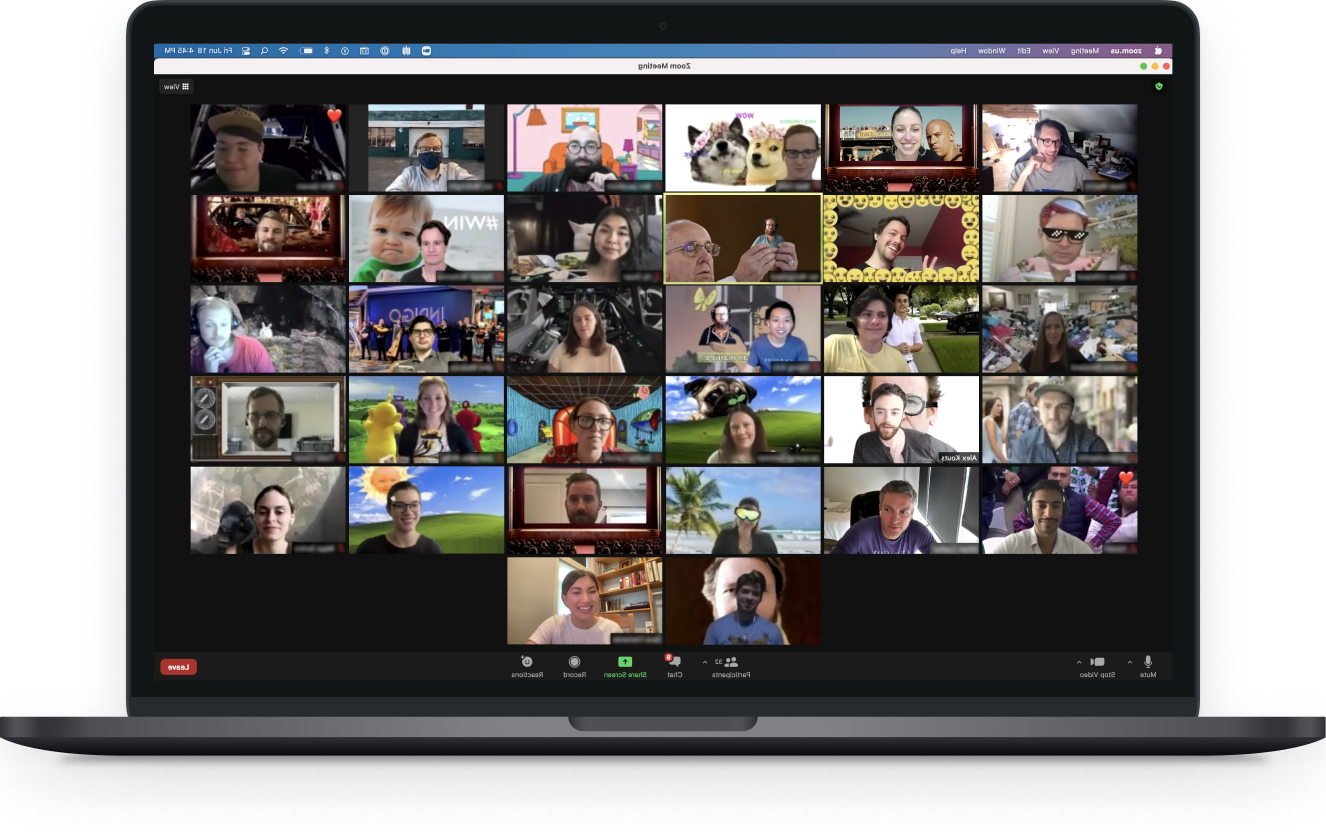1326x832 pixels.
Task: Click the Wi-Fi icon in the menu bar
Action: pos(284,50)
